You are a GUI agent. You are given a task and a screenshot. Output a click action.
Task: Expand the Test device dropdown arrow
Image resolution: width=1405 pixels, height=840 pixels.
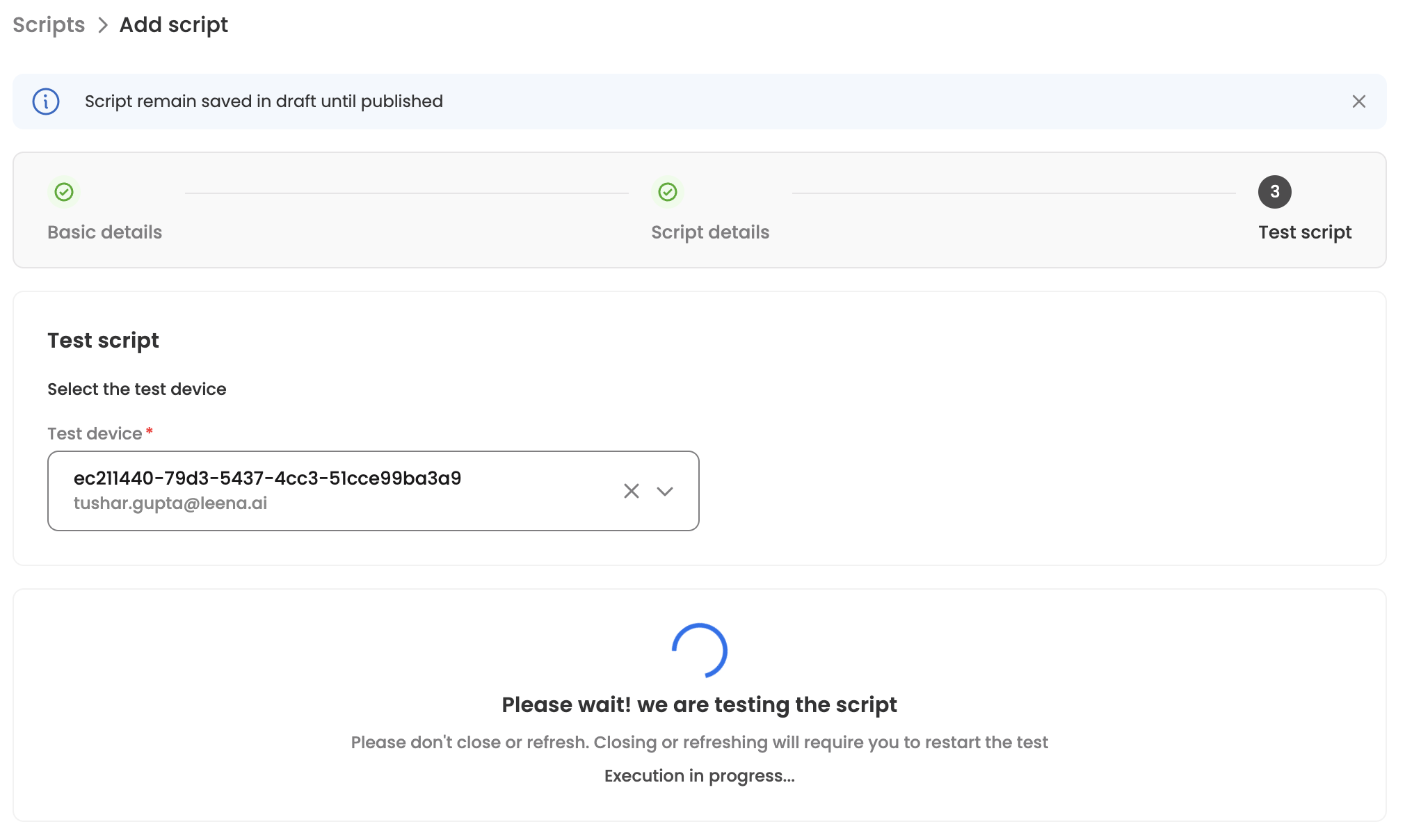pos(665,491)
